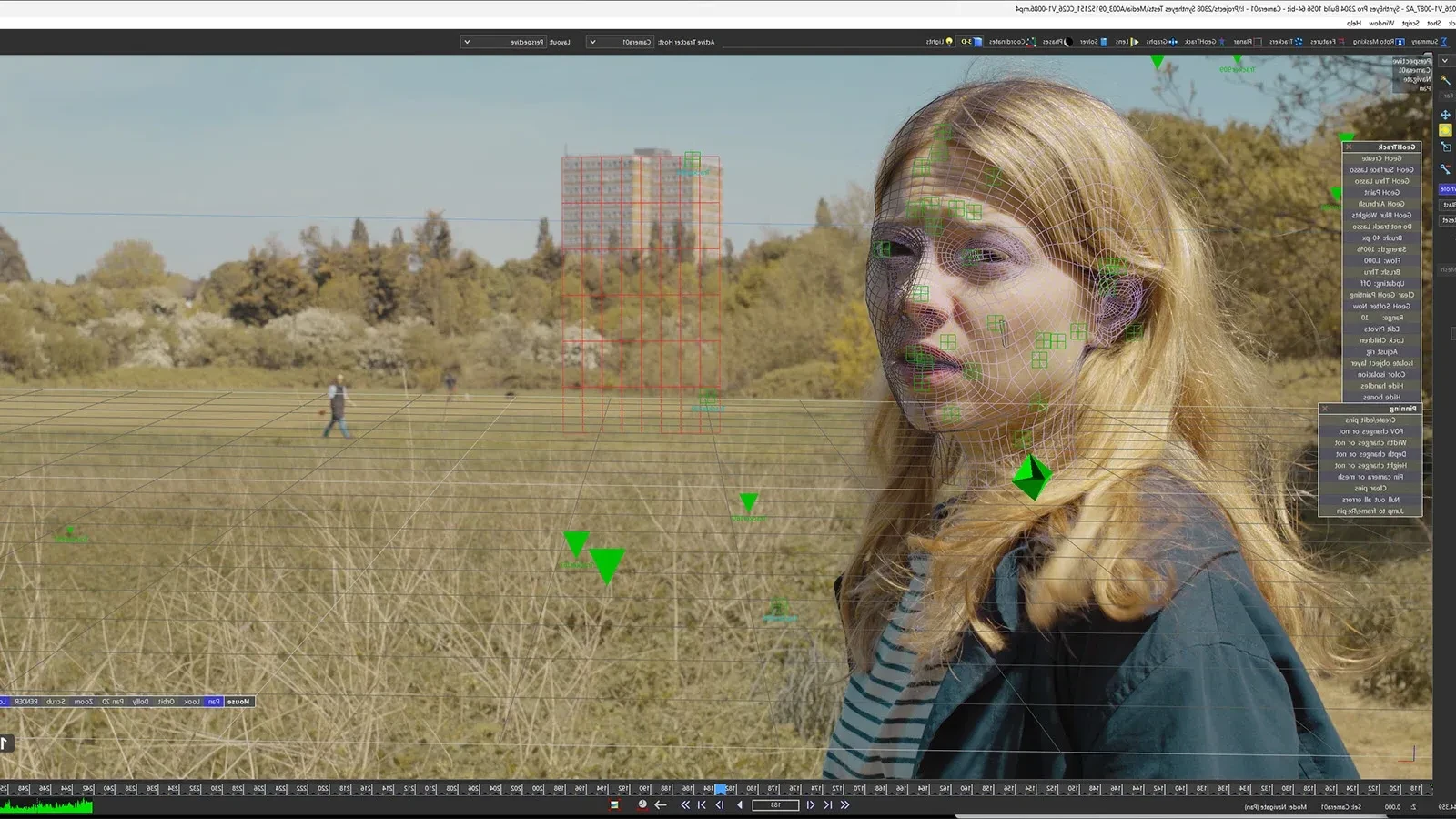
Task: Adjust the Flow: 1.000 control
Action: coord(1381,260)
